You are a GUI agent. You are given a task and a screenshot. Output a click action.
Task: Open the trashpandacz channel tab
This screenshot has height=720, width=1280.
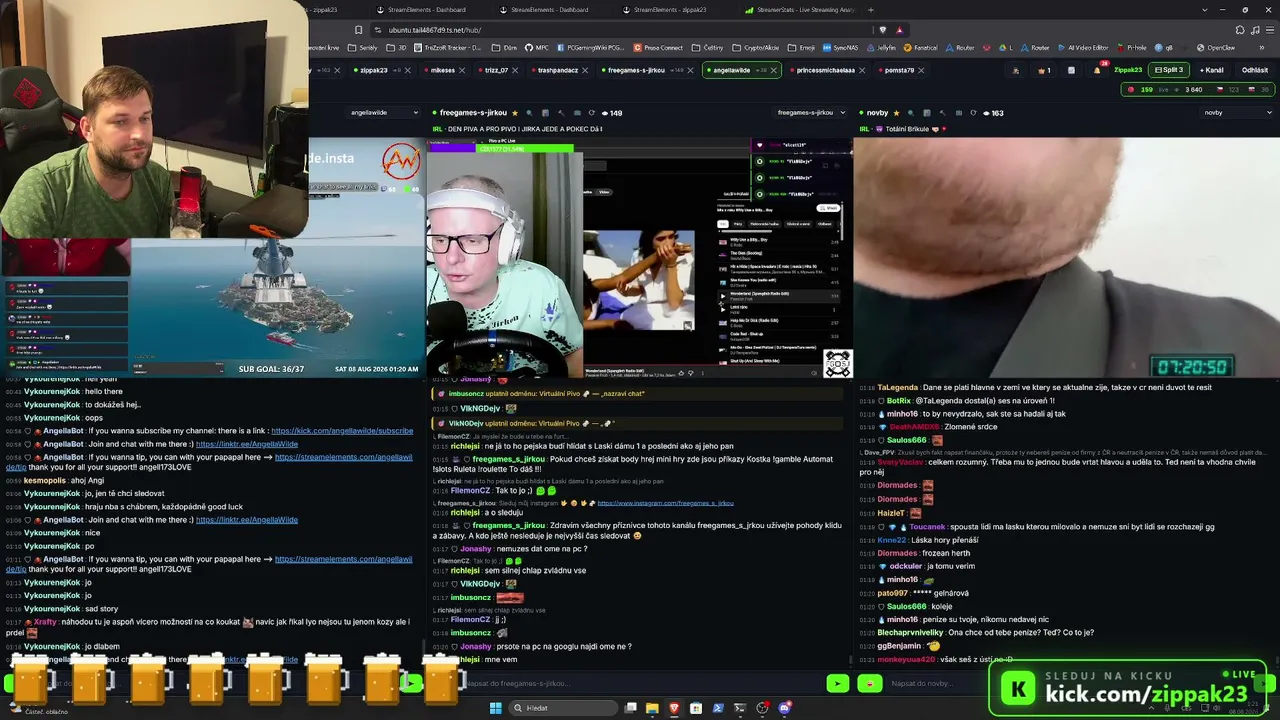558,71
